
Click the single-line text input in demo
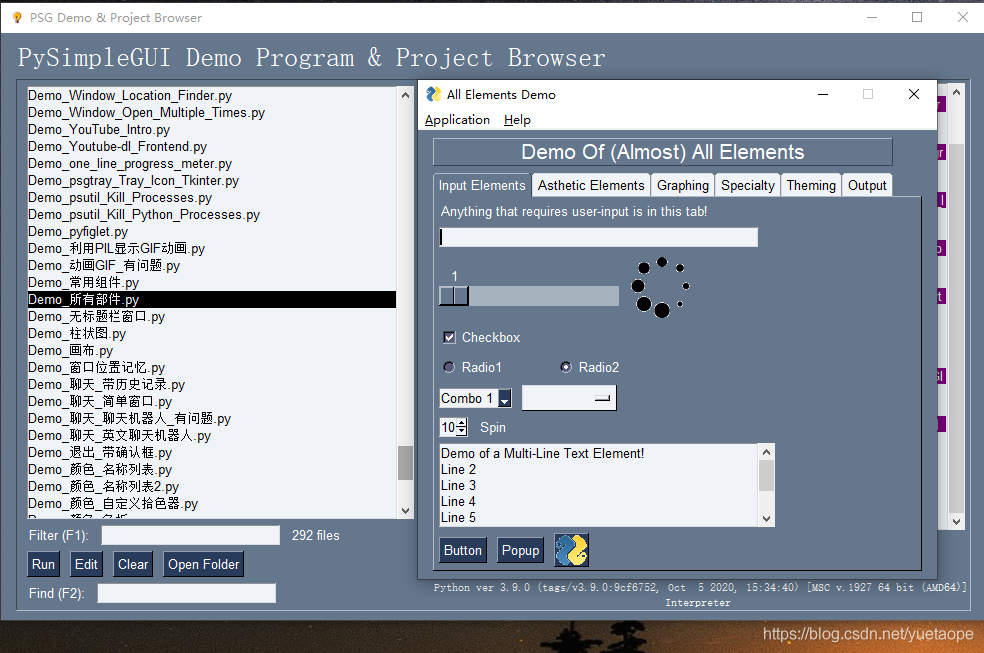pos(599,237)
